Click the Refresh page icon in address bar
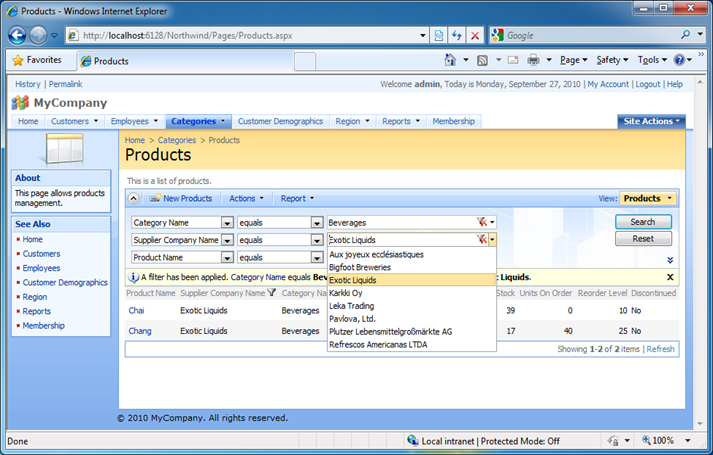Screen dimensions: 713x455 pos(457,35)
